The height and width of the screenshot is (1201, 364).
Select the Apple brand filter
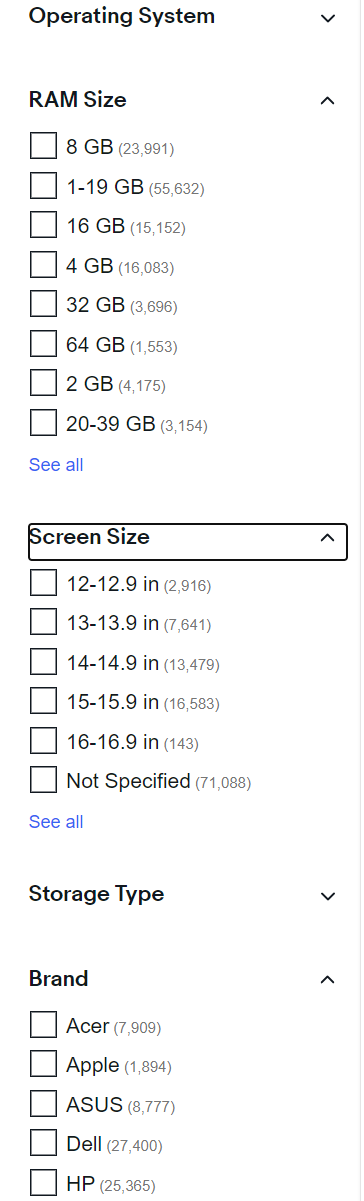[43, 1065]
